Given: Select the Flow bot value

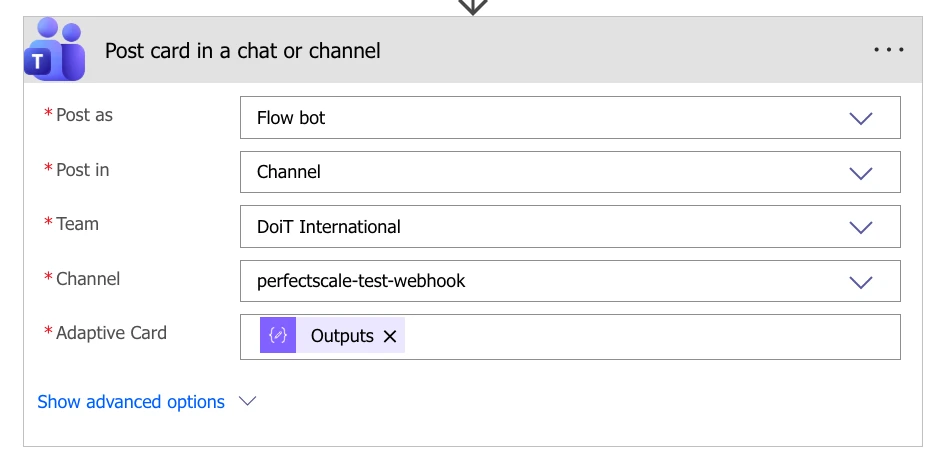Looking at the screenshot, I should (291, 118).
